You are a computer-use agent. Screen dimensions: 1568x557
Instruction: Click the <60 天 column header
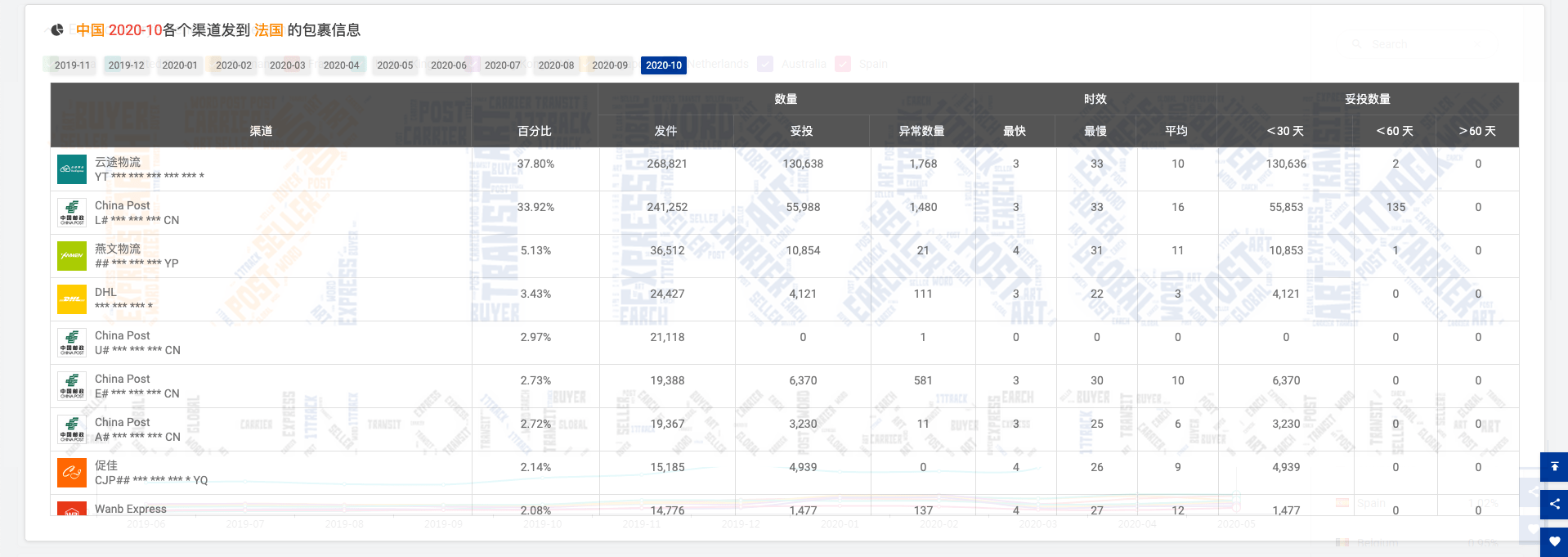1395,131
